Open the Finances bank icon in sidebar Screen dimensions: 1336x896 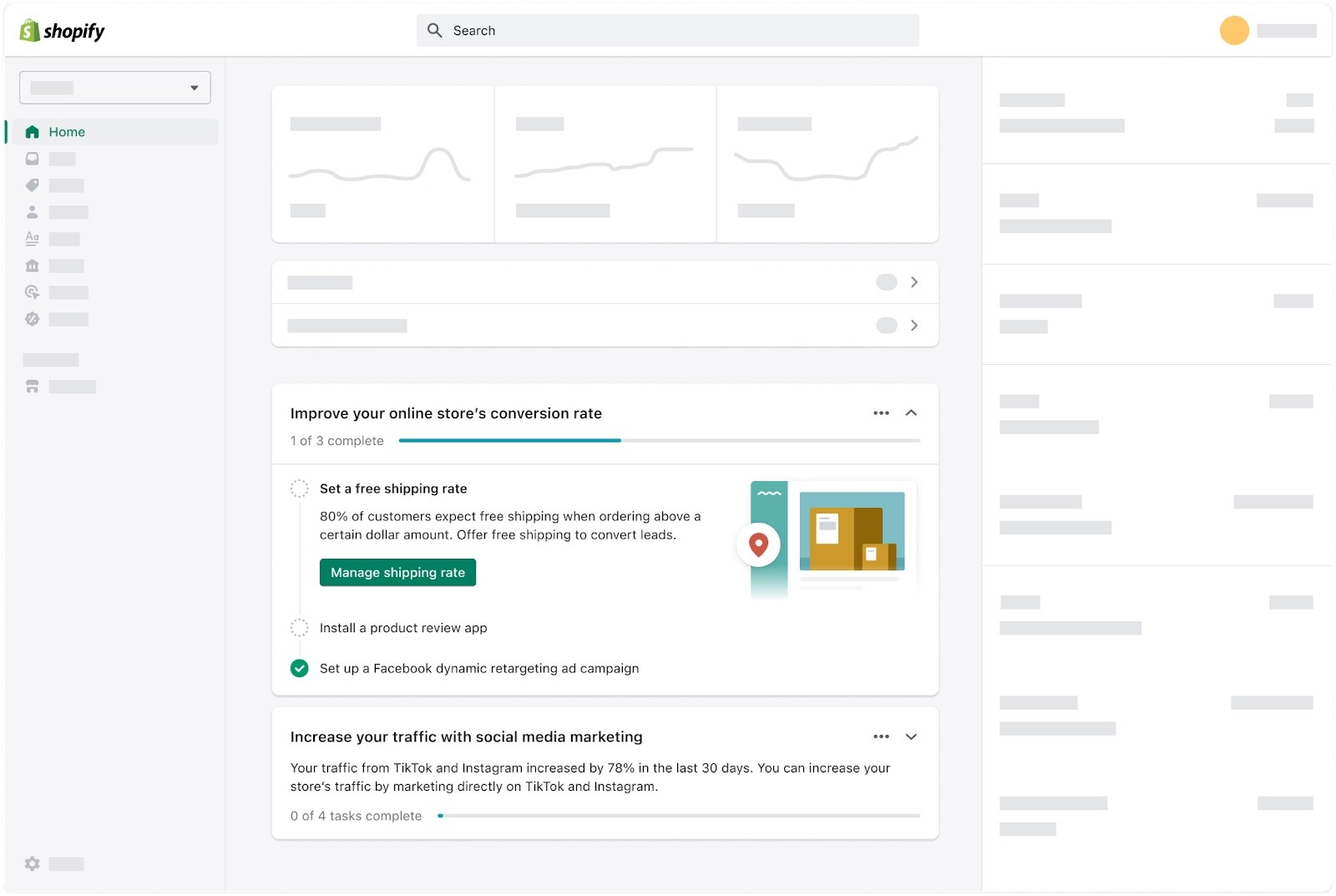click(x=33, y=266)
